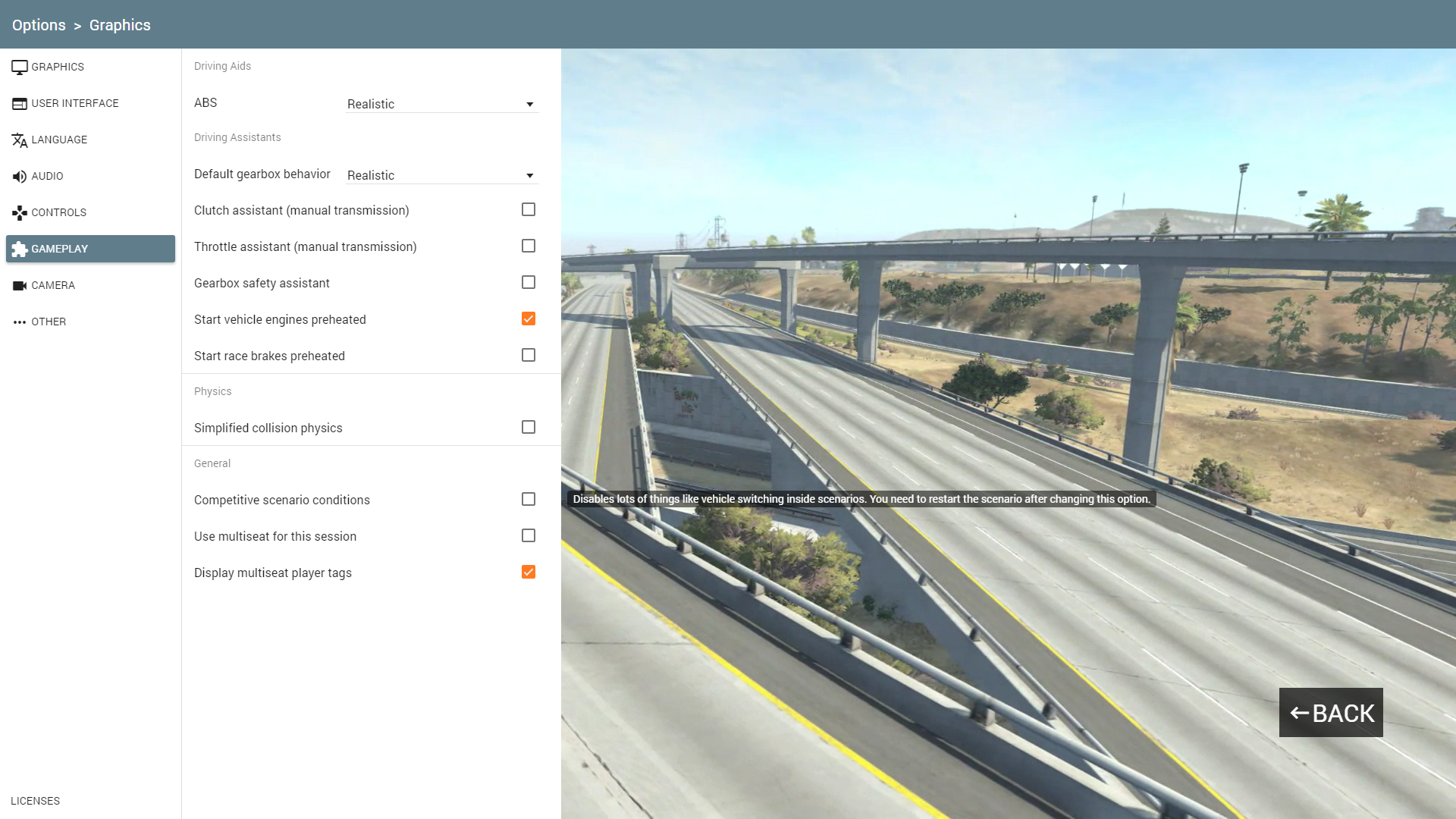The height and width of the screenshot is (819, 1456).
Task: Uncheck Start vehicle engines preheated
Action: click(529, 319)
